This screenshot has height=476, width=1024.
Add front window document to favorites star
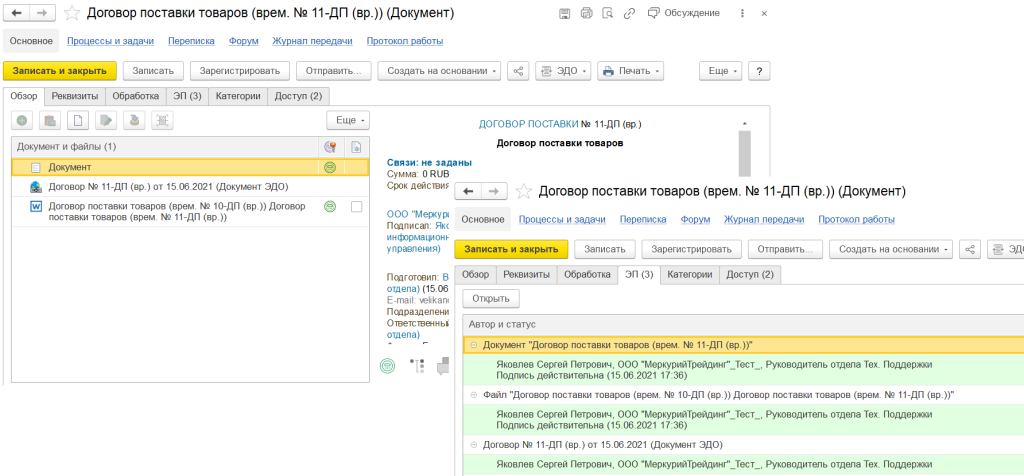coord(523,191)
